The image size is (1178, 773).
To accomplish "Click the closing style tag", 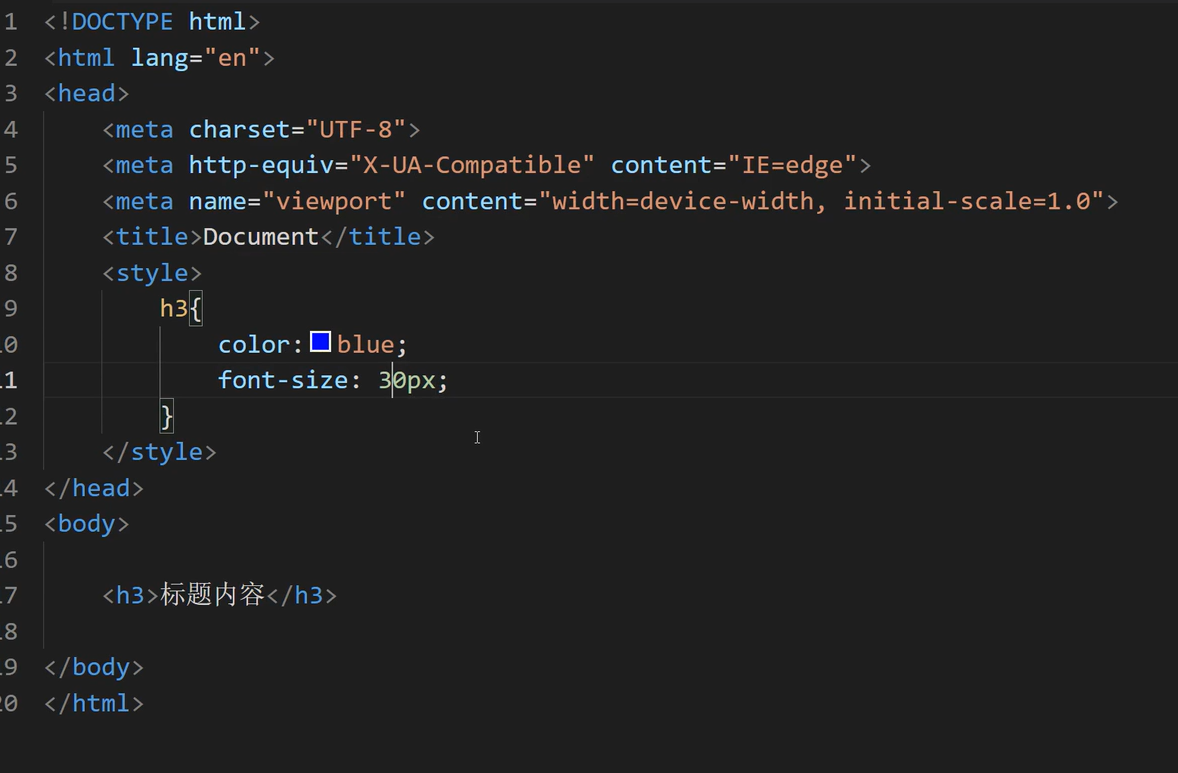I will pyautogui.click(x=159, y=452).
